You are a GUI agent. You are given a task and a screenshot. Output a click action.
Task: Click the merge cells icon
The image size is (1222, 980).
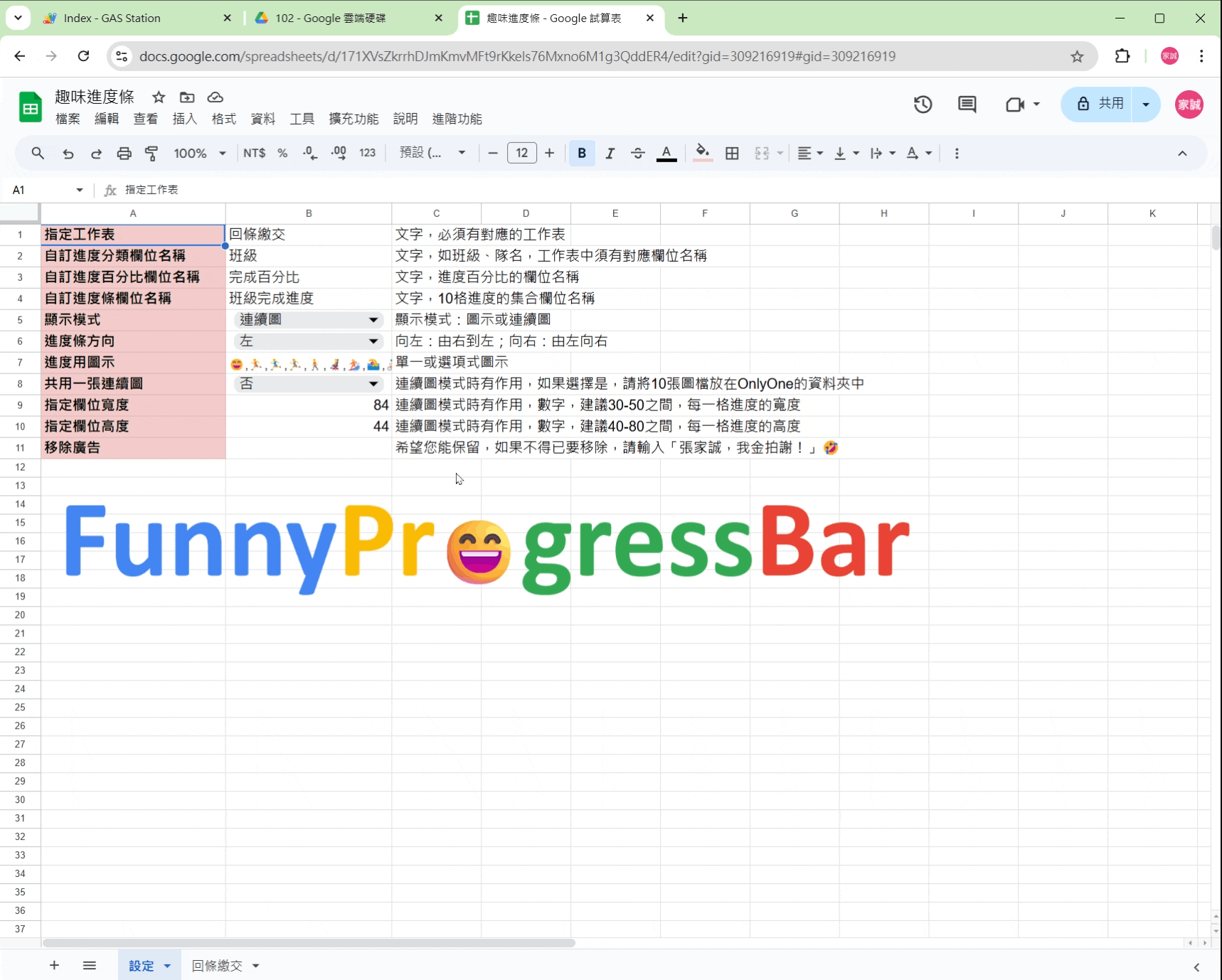click(762, 153)
